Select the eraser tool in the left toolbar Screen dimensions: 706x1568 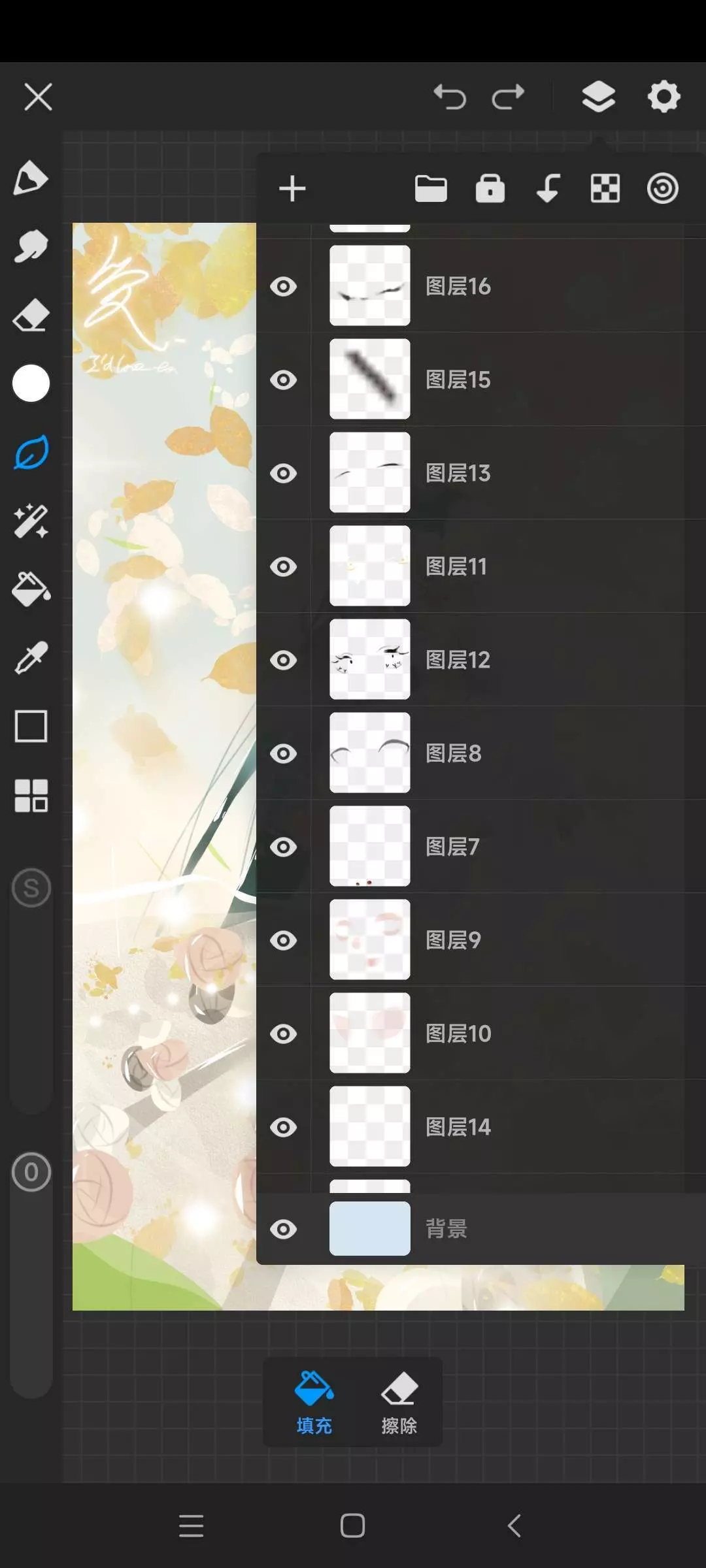(31, 316)
